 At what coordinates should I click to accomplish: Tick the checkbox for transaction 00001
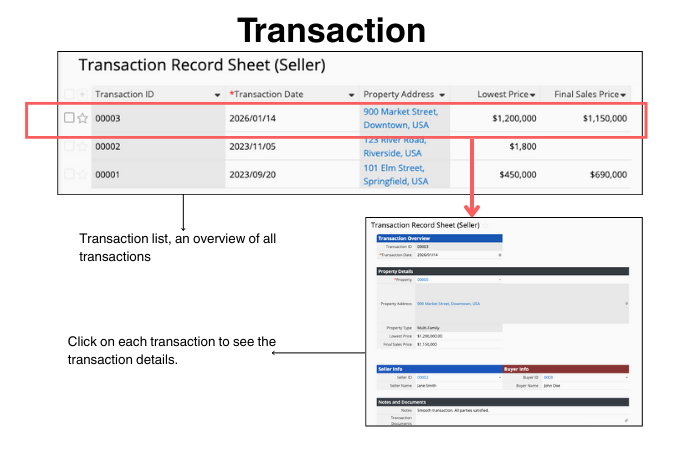click(x=69, y=174)
